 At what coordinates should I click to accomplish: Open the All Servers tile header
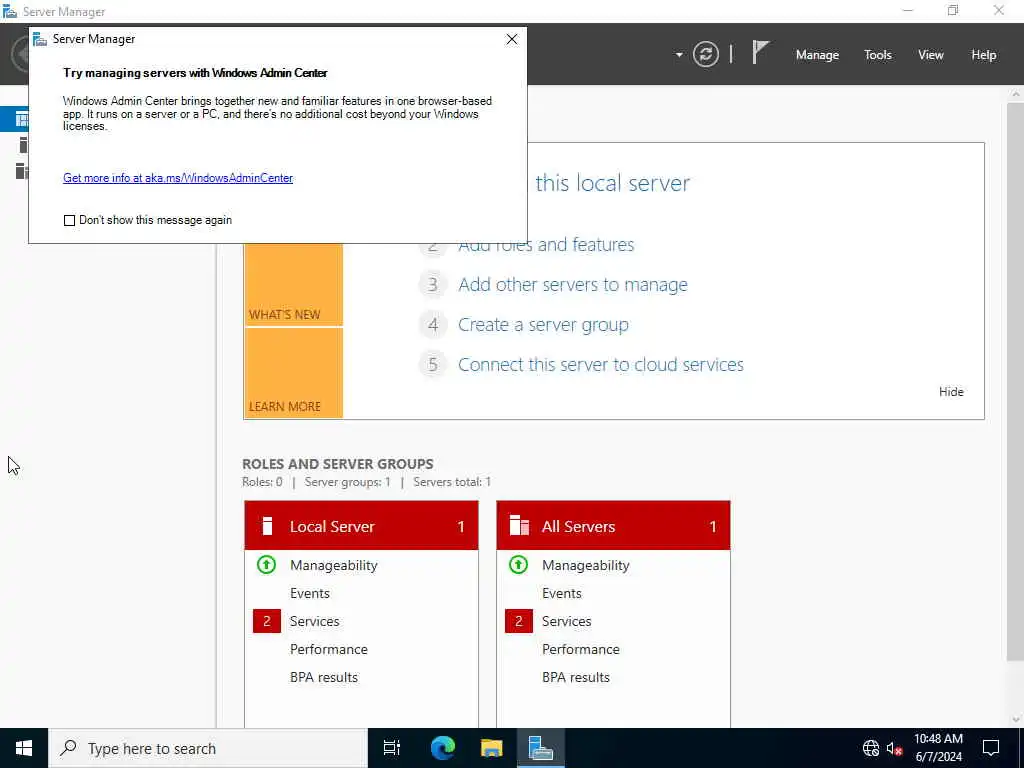(613, 526)
